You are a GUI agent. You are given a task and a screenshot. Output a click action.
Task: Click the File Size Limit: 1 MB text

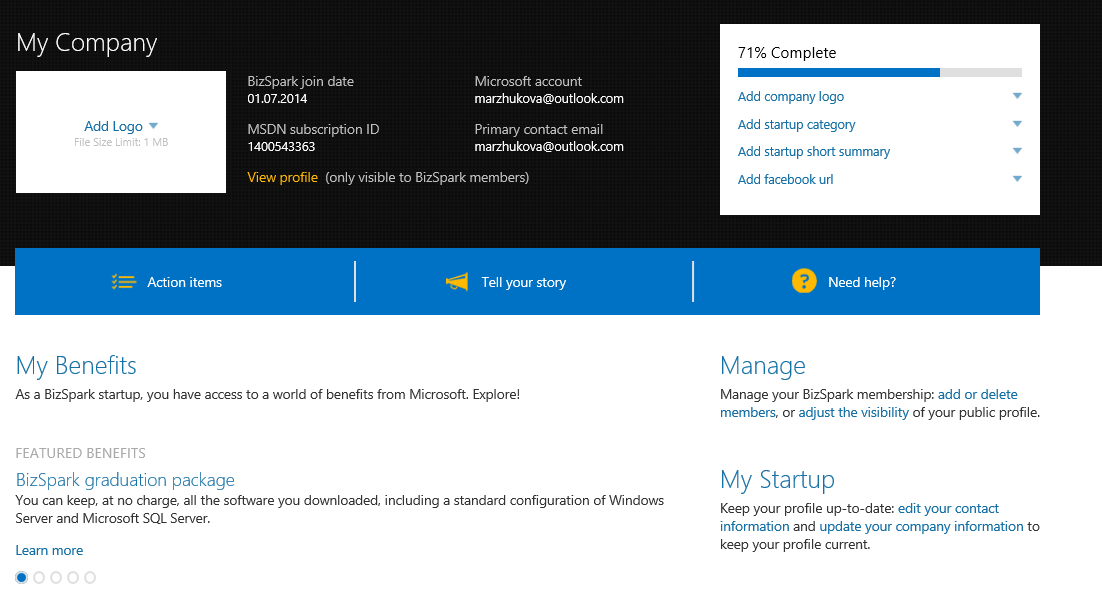click(x=121, y=142)
